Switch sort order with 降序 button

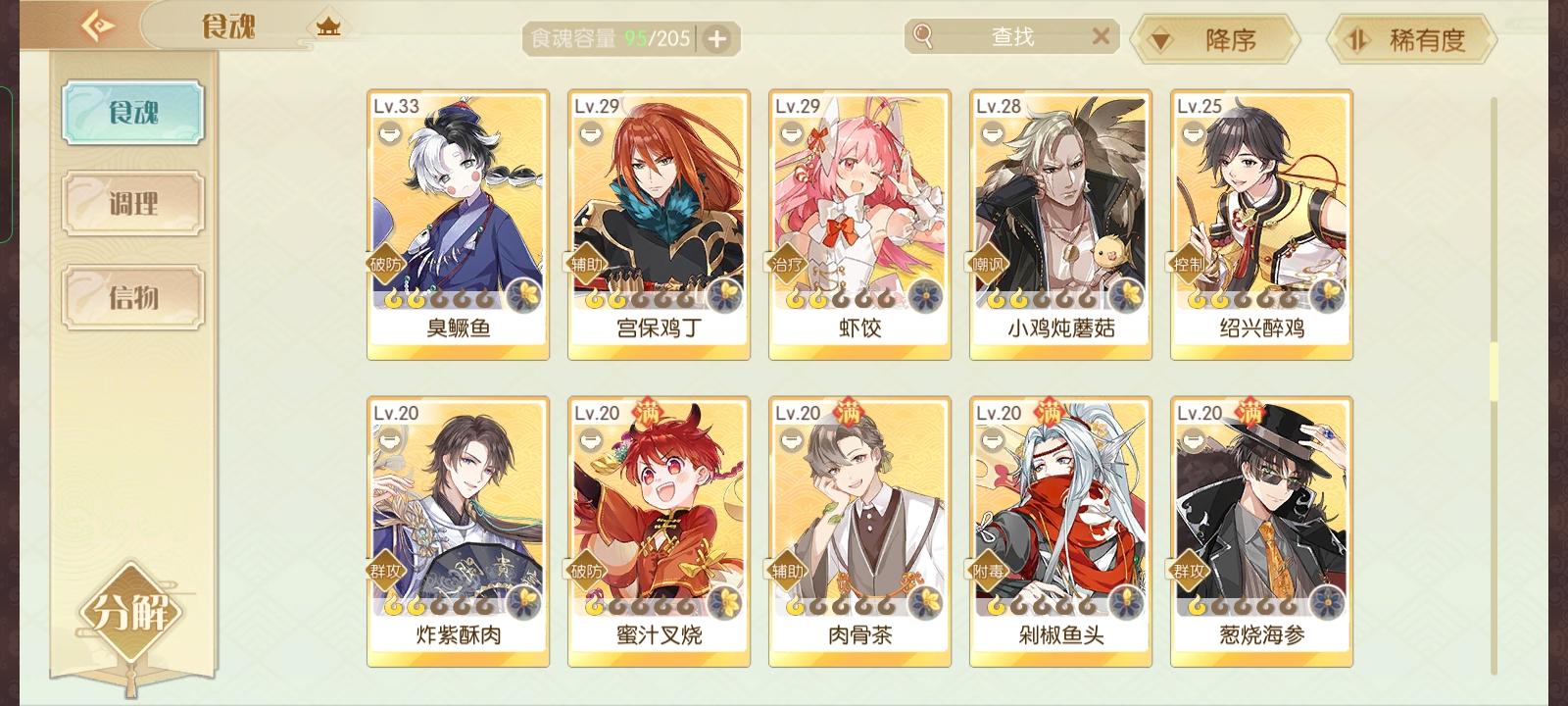click(1215, 39)
